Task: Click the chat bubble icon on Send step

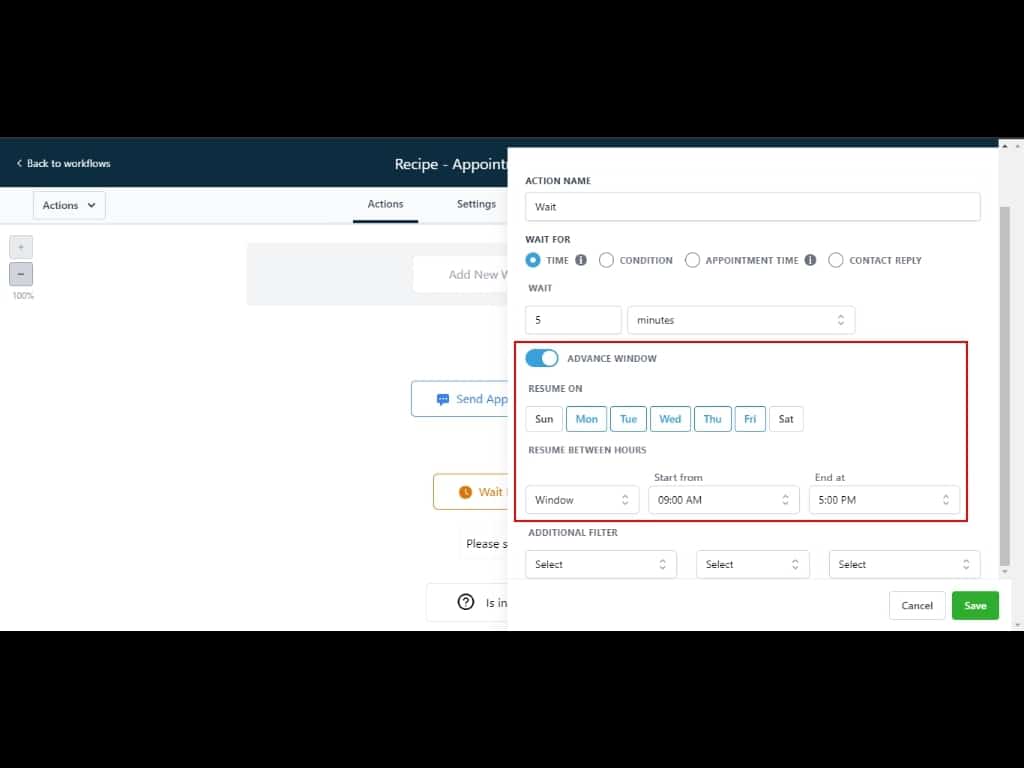Action: 443,399
